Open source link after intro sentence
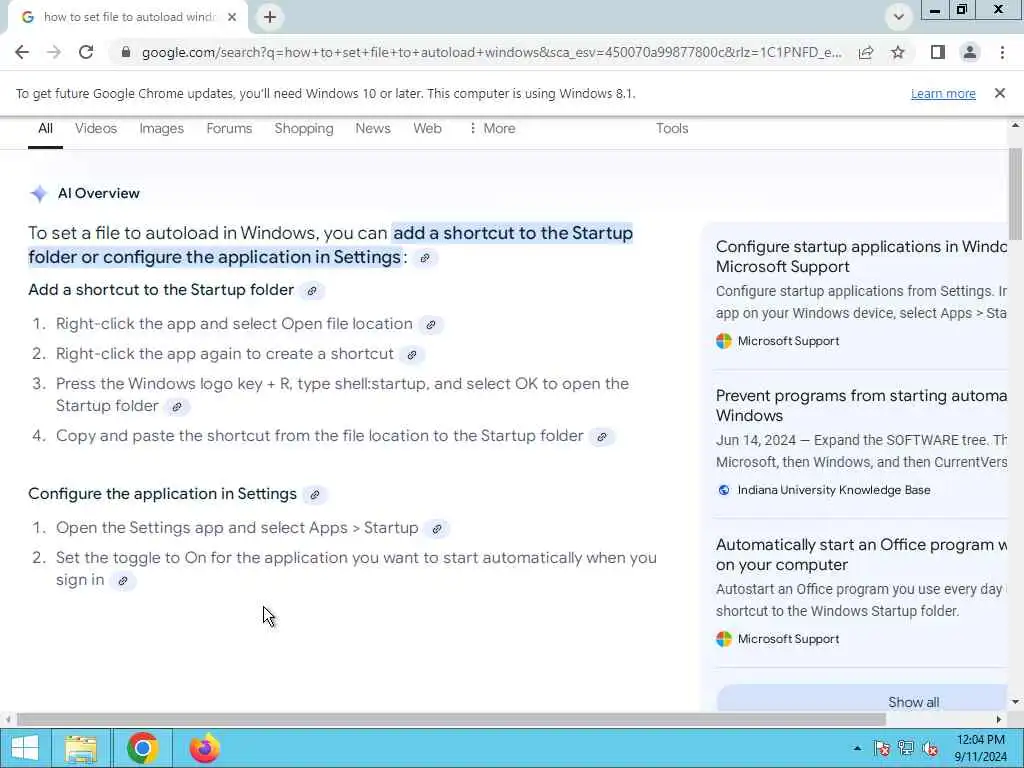 pyautogui.click(x=425, y=258)
